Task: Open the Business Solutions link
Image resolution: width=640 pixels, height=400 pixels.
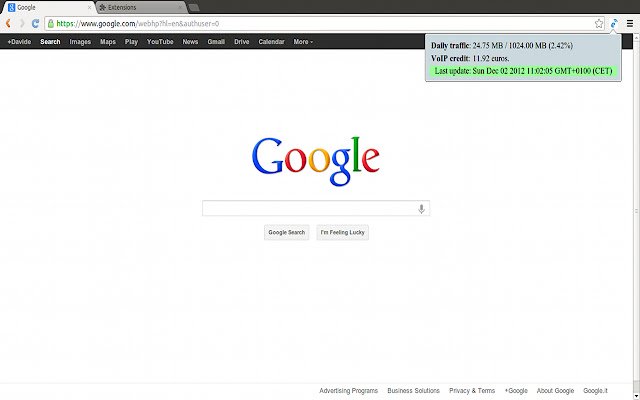Action: (x=413, y=391)
